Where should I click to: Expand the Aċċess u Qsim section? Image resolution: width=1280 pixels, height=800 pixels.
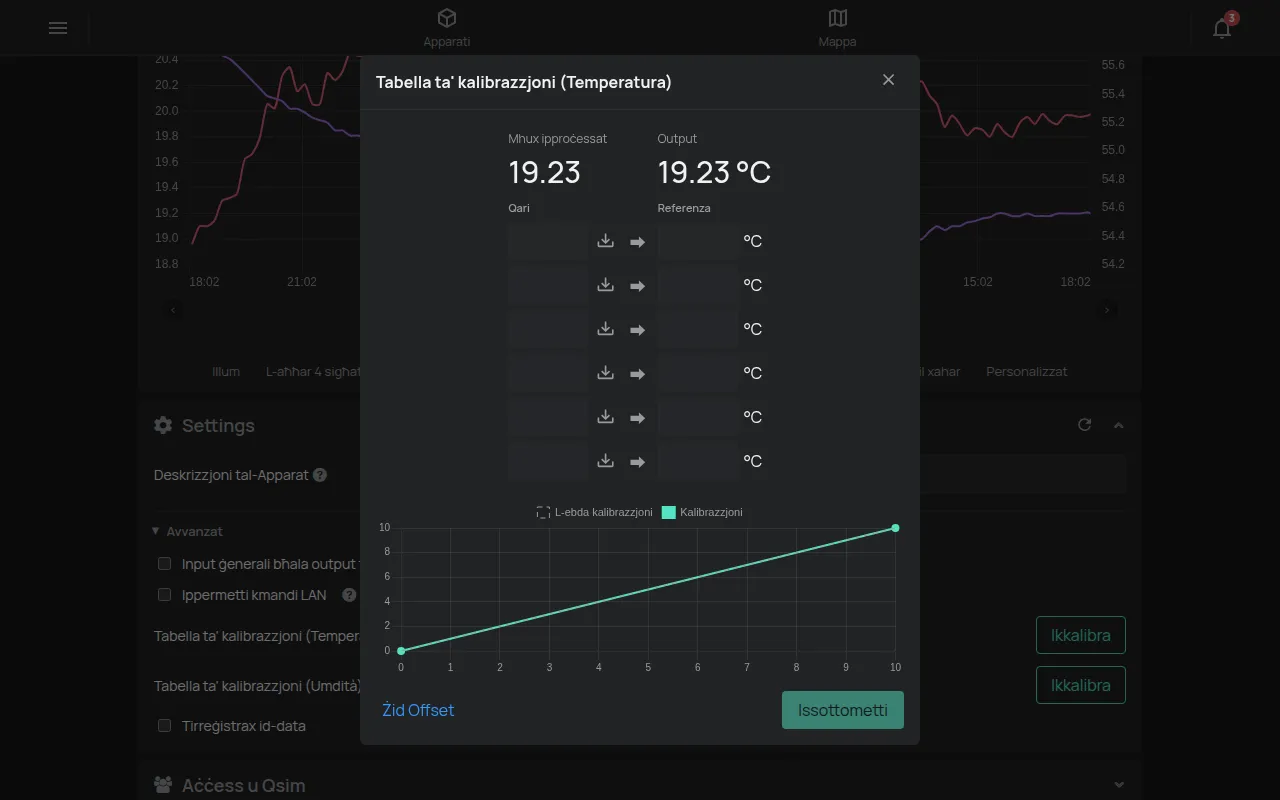pos(1118,785)
